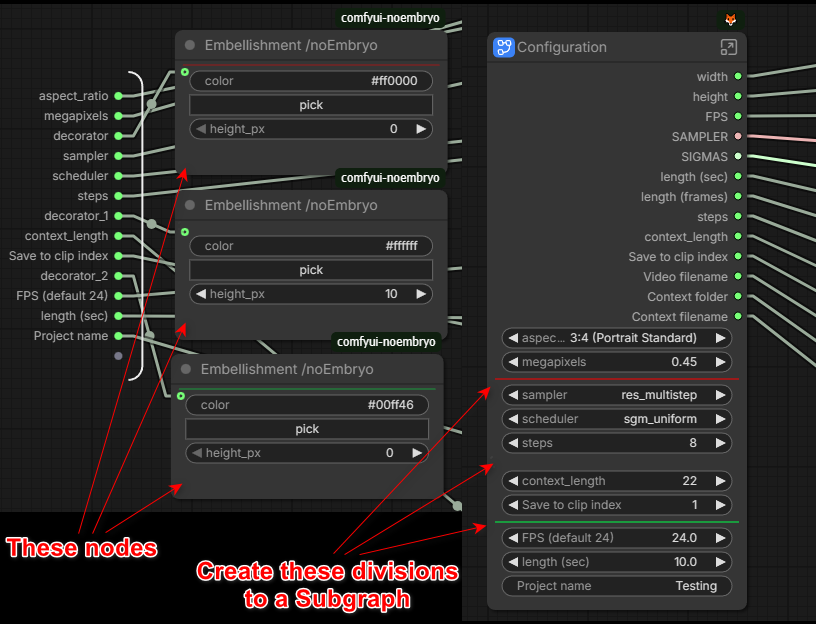Click the enter-subgraph icon in Configuration header
Screen dimensions: 816x624
(x=729, y=47)
